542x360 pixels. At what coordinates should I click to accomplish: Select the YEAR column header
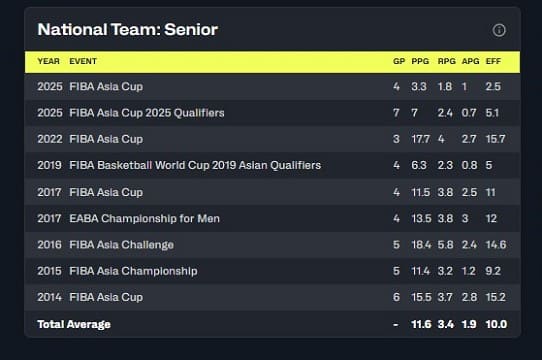[48, 61]
